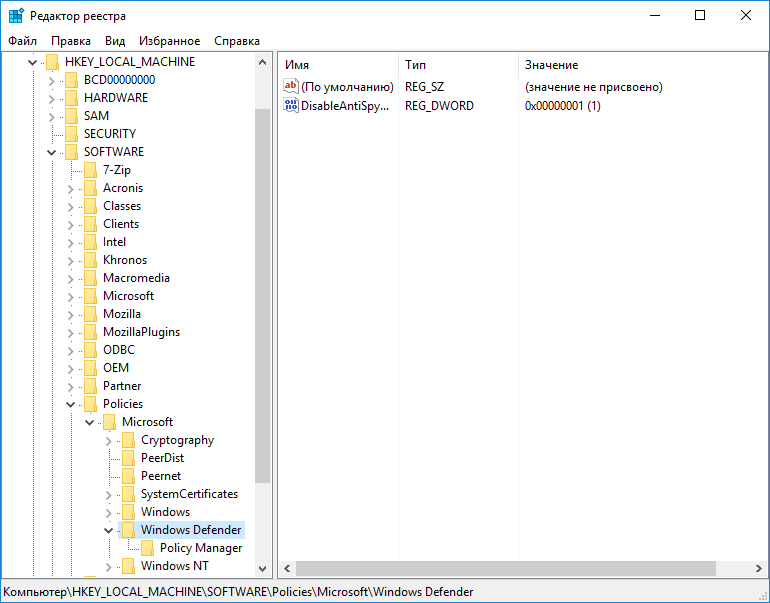
Task: Click the Windows Defender folder icon
Action: (x=127, y=530)
